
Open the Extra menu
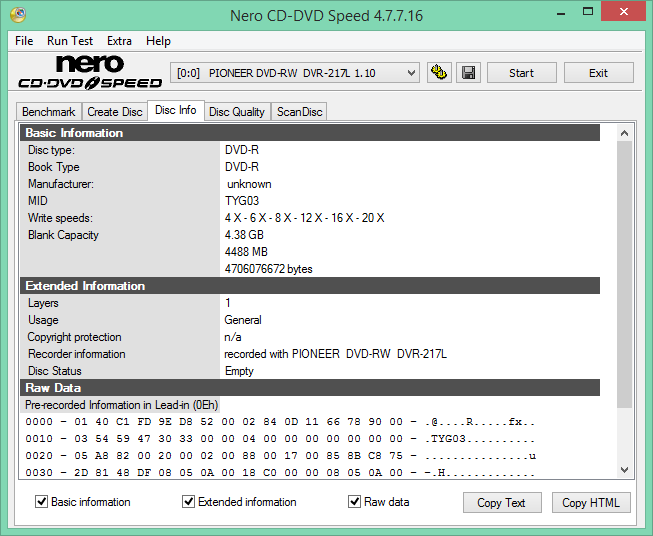[119, 41]
